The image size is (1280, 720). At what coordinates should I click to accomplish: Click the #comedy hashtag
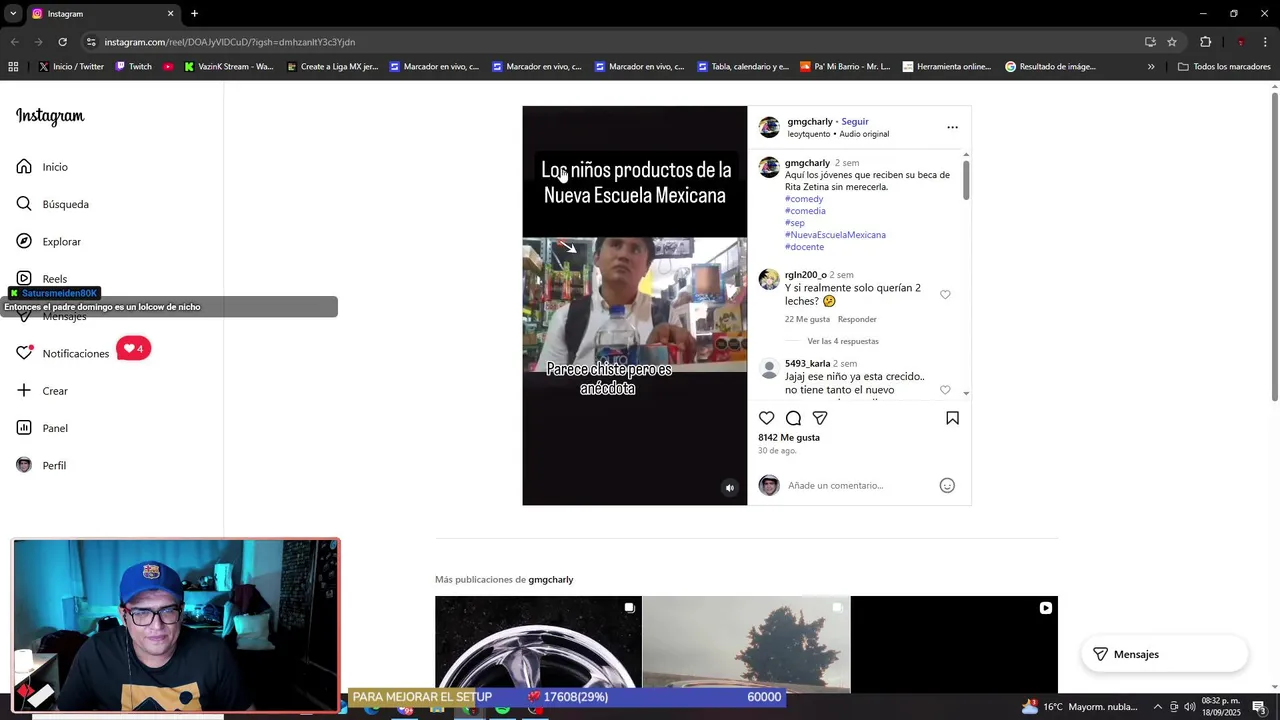(x=804, y=199)
